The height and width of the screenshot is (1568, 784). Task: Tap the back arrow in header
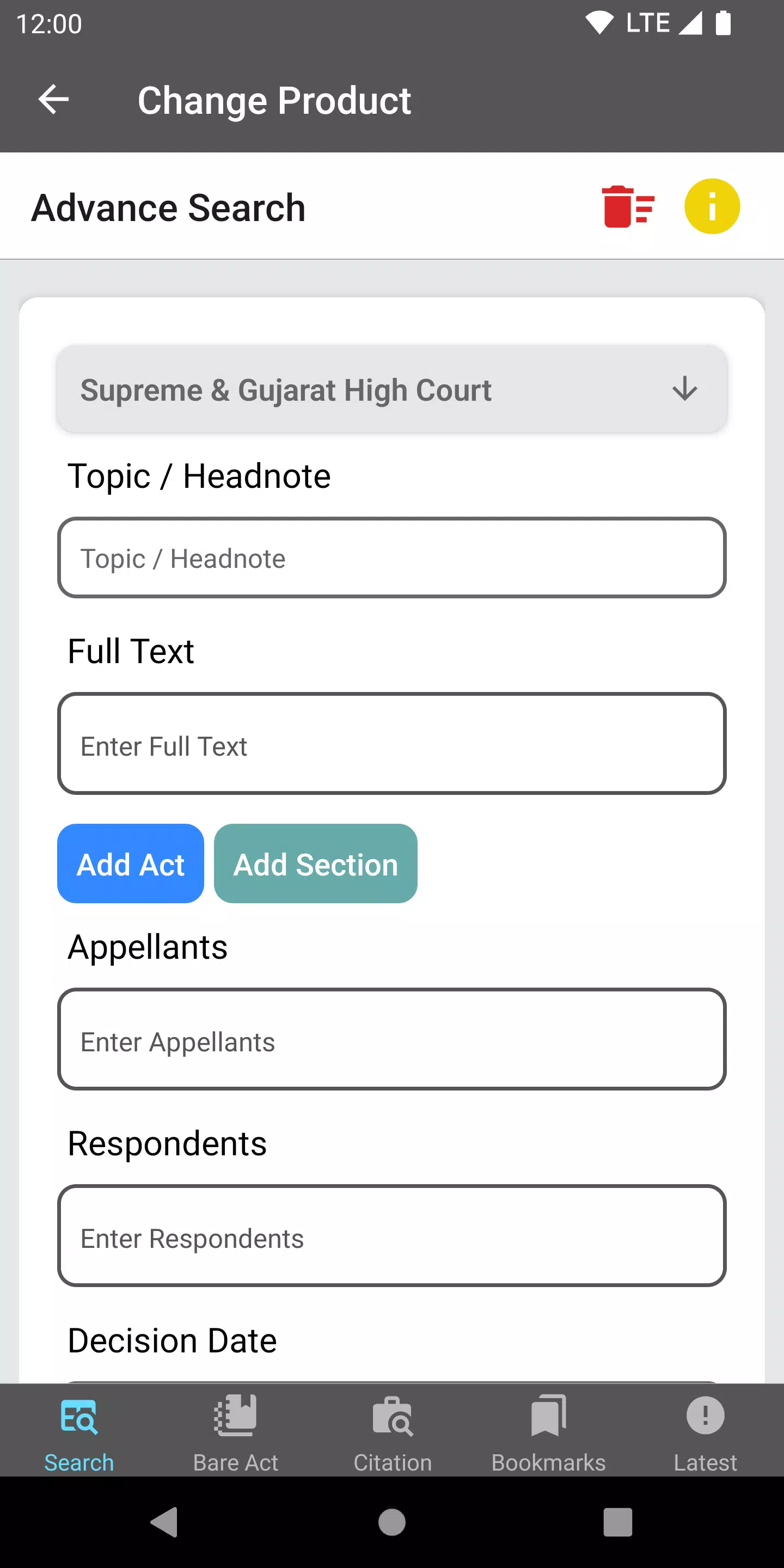click(53, 99)
